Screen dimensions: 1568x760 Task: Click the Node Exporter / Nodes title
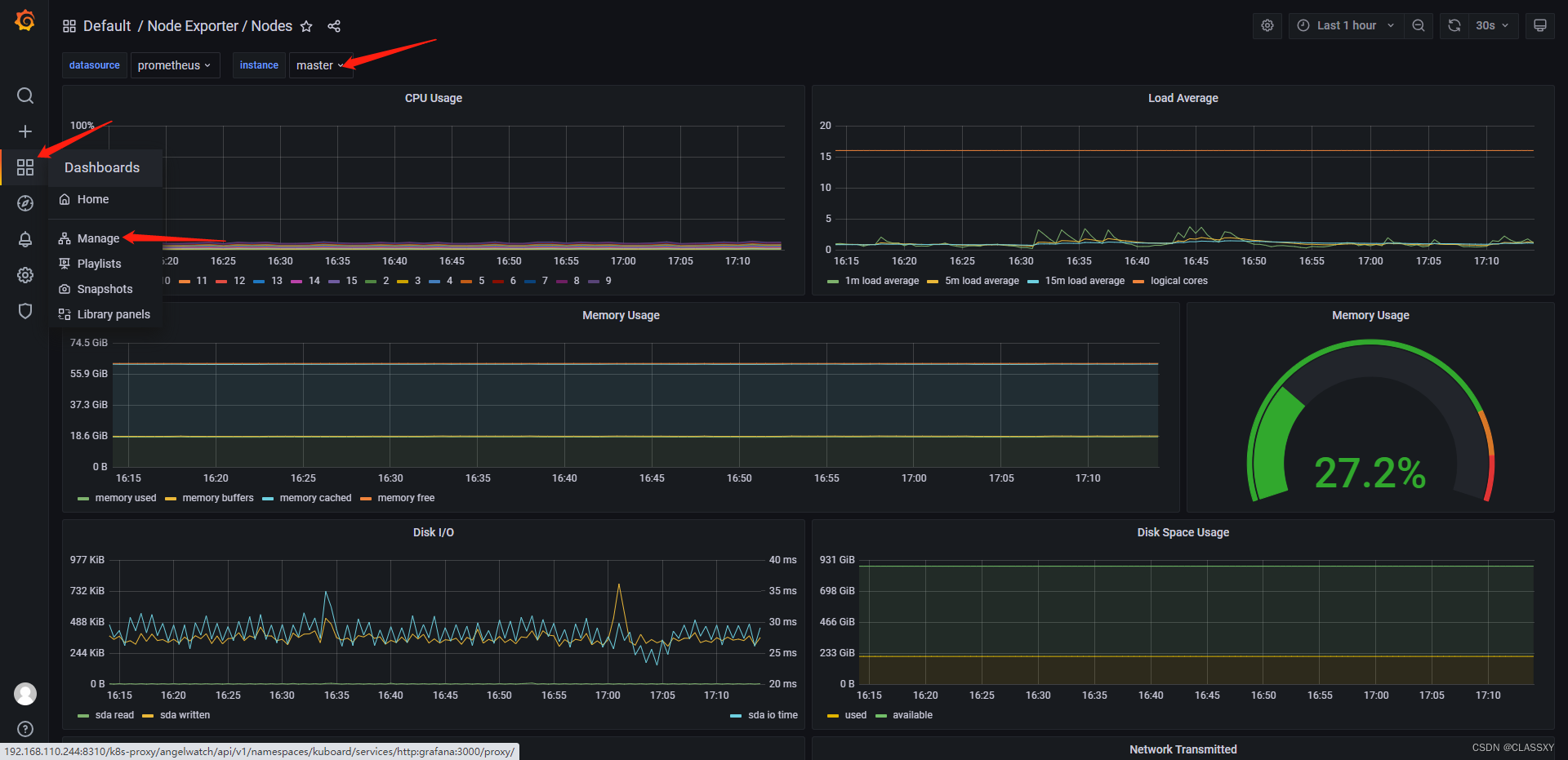(x=220, y=26)
